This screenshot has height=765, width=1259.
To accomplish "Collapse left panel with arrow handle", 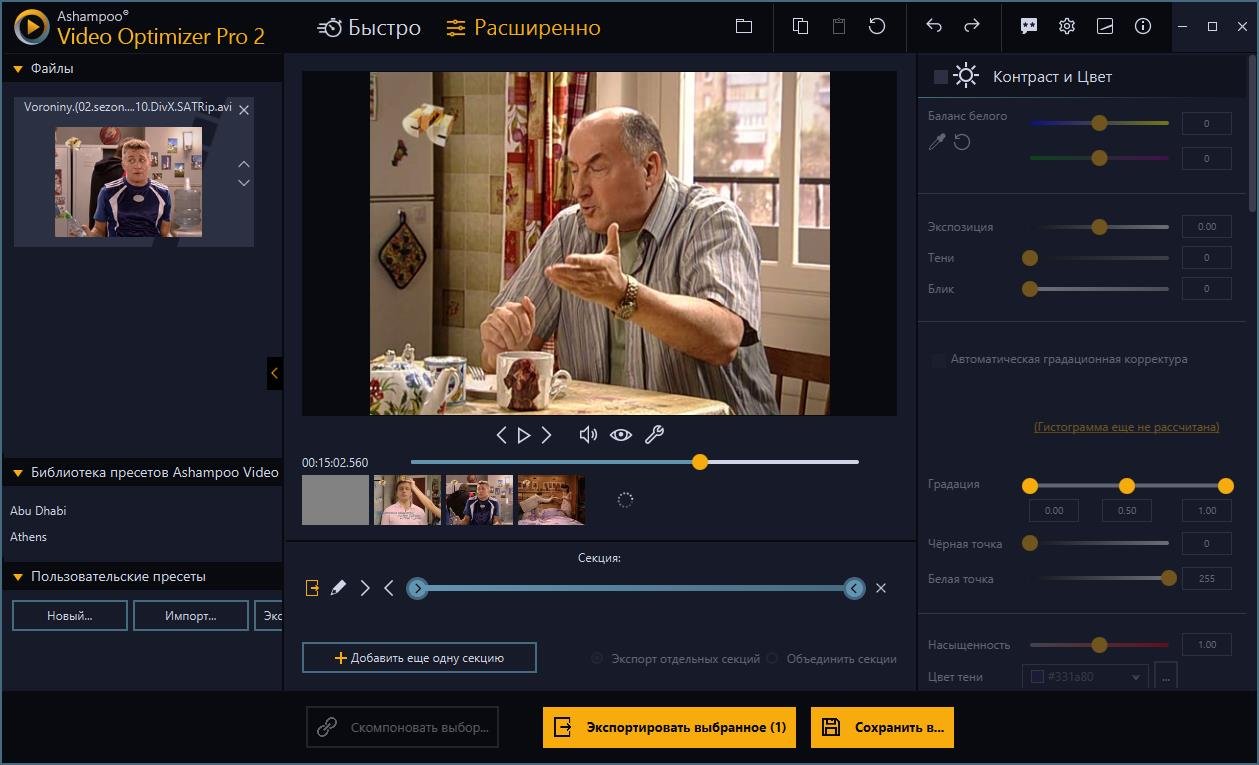I will coord(274,373).
